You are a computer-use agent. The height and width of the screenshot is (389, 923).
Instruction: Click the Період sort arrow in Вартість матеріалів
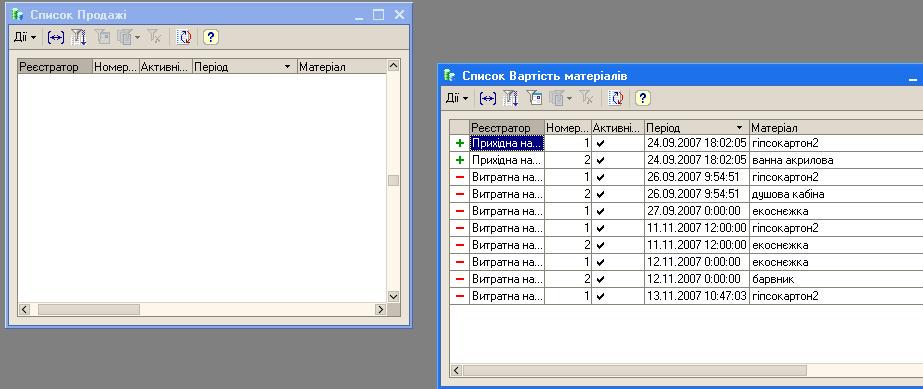pos(739,128)
